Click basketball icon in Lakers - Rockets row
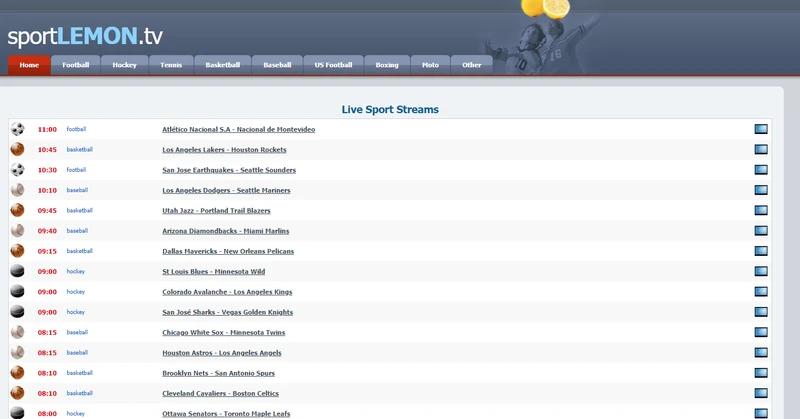The height and width of the screenshot is (419, 800). [x=17, y=150]
